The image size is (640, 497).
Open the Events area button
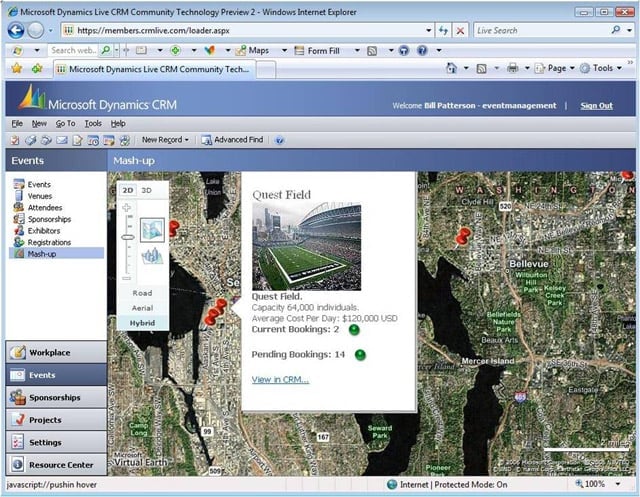pyautogui.click(x=56, y=375)
